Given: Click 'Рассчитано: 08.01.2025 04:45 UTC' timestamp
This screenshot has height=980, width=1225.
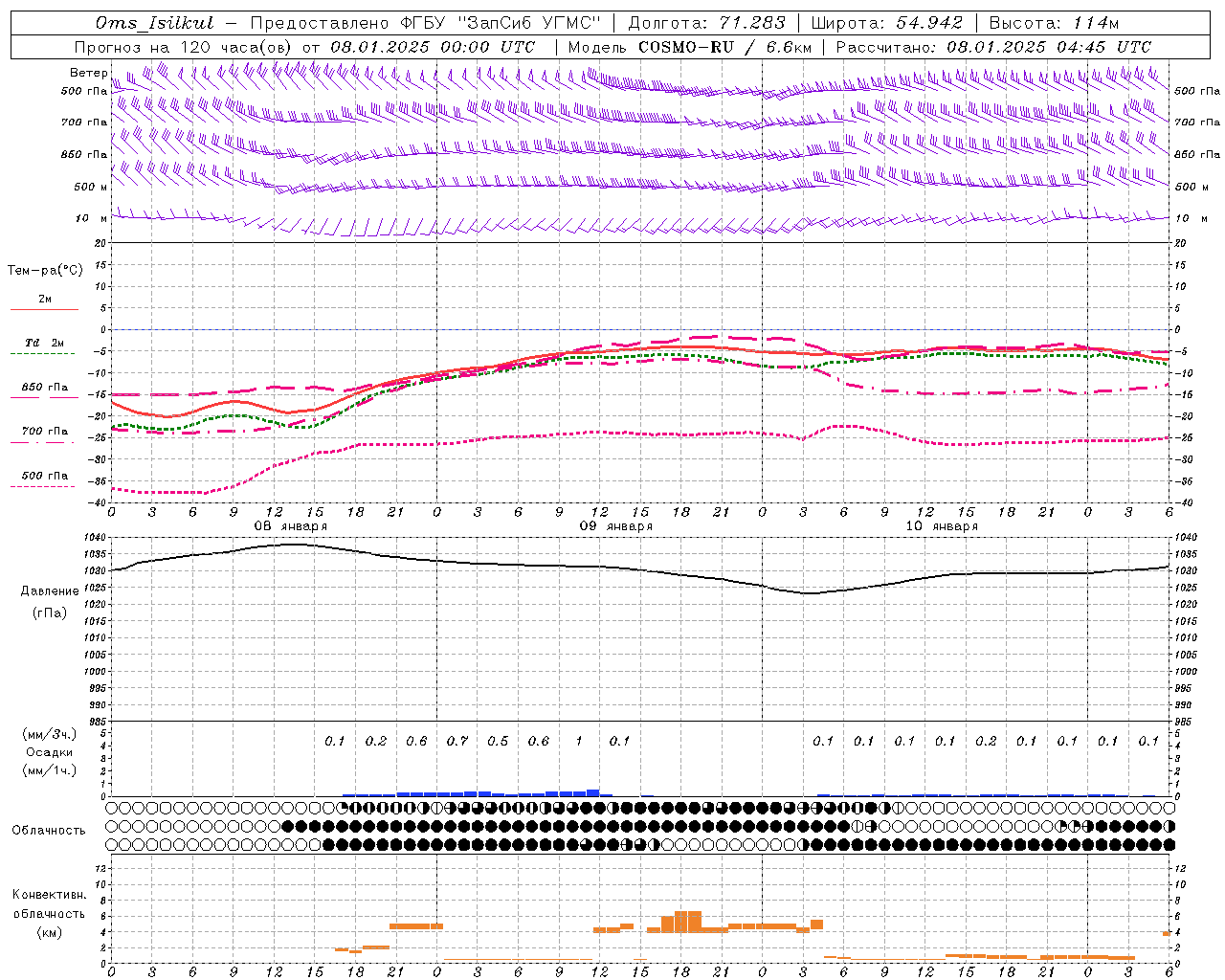Looking at the screenshot, I should pos(993,47).
